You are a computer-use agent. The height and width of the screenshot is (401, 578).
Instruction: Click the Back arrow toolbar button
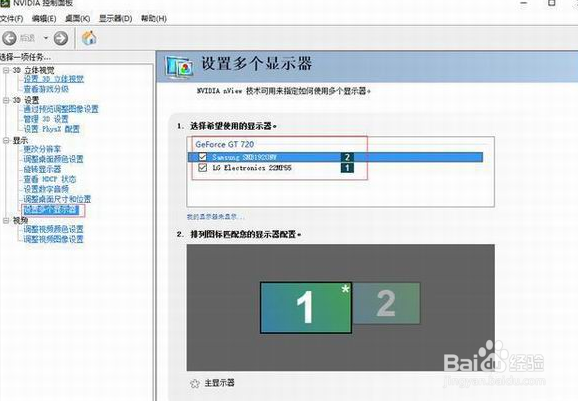(9, 38)
